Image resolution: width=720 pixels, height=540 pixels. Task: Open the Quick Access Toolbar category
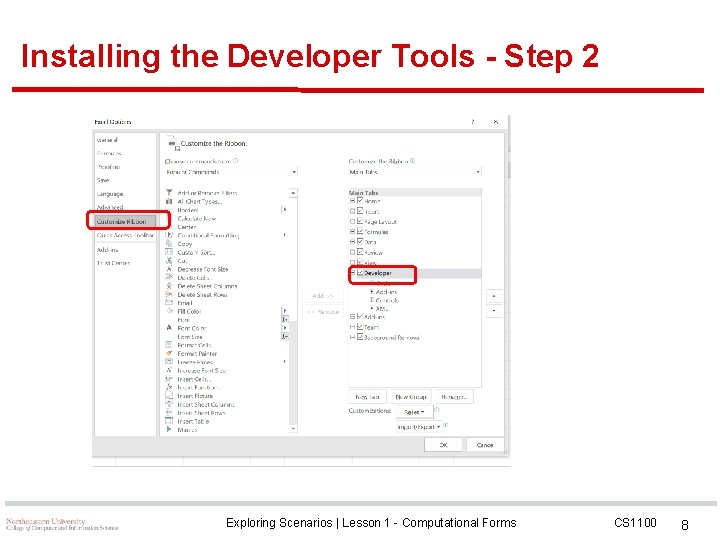click(x=125, y=235)
